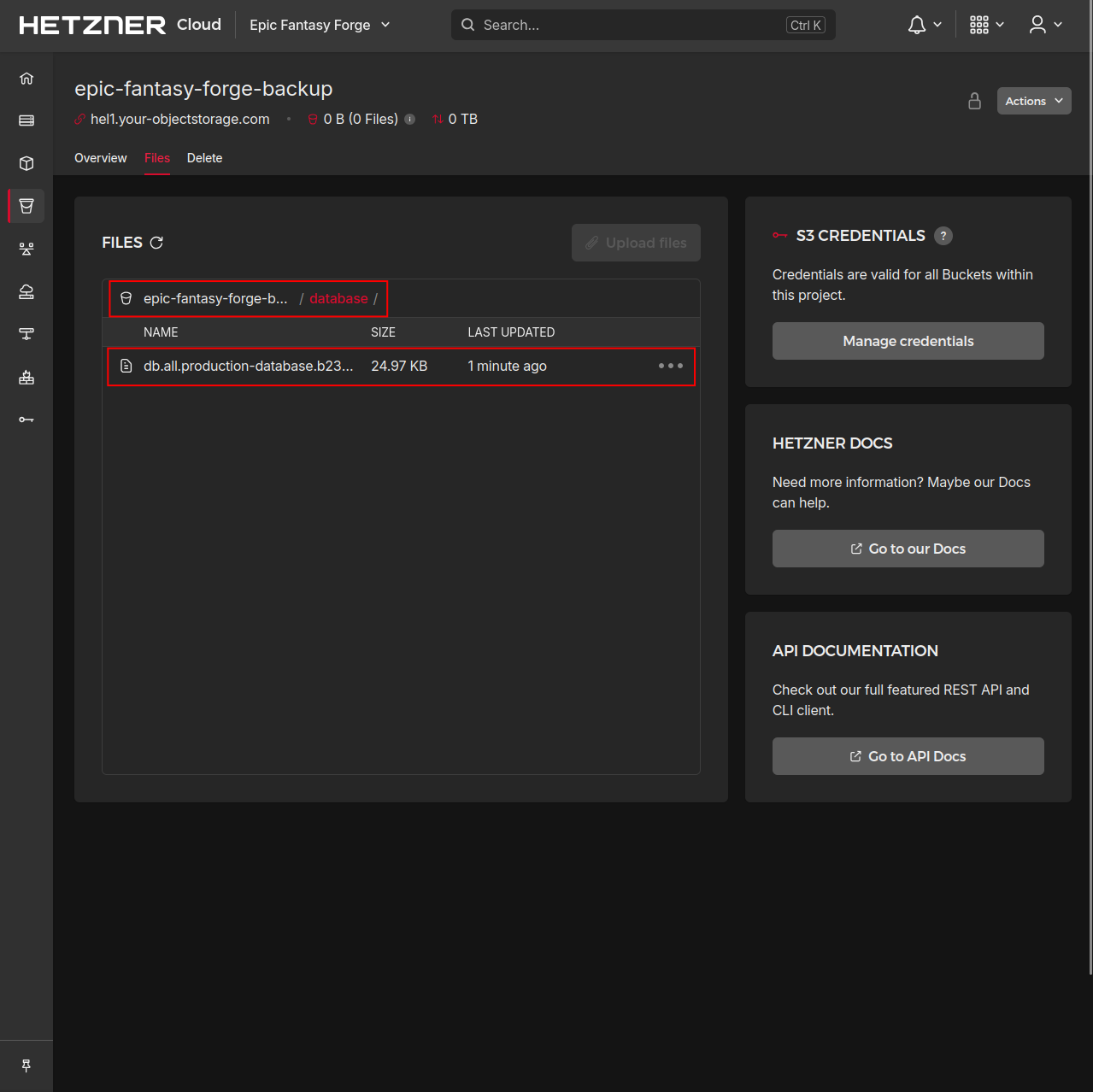This screenshot has height=1092, width=1093.
Task: Click the database folder breadcrumb
Action: (338, 298)
